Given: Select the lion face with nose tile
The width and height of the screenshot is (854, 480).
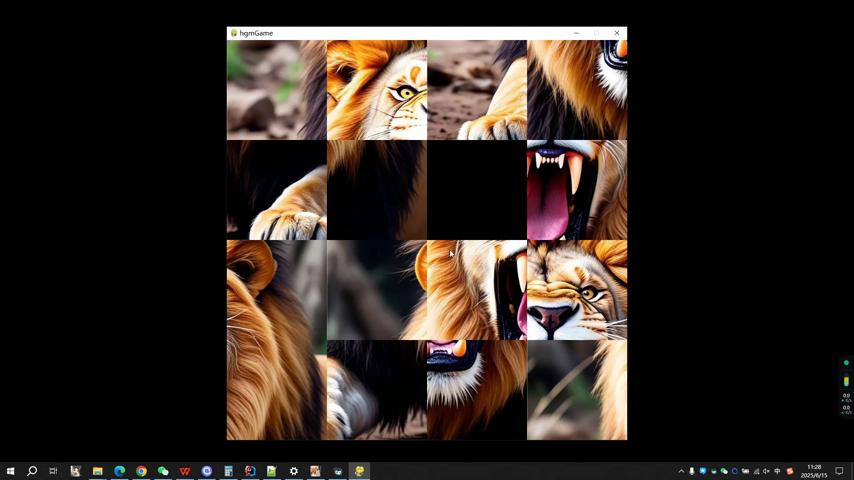Looking at the screenshot, I should (577, 290).
